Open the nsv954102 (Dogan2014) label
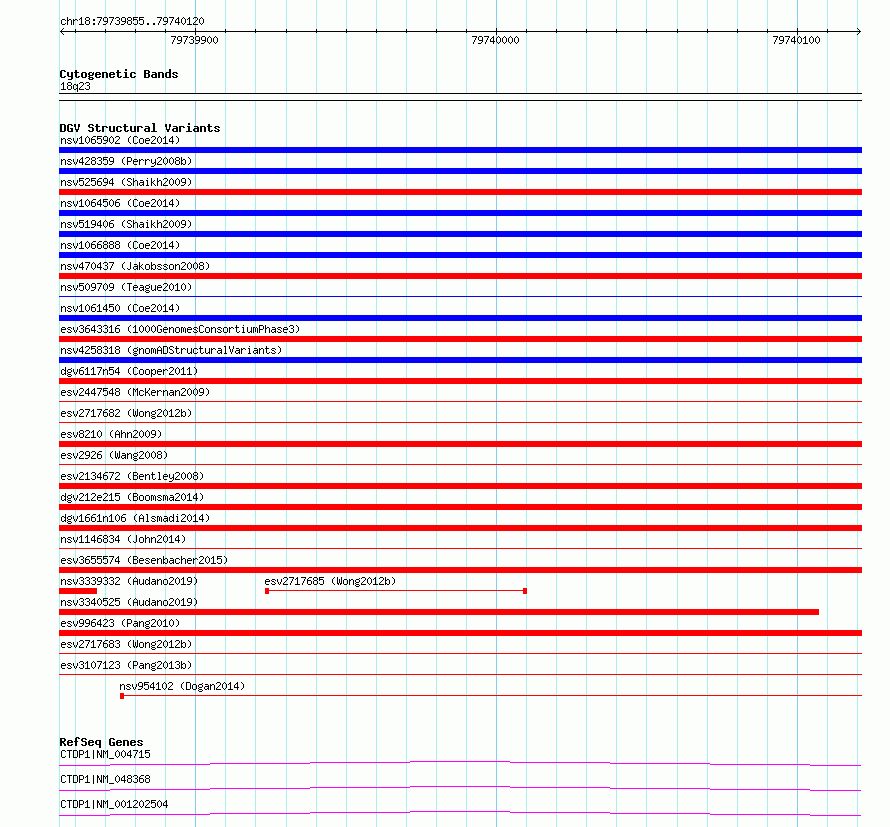890x827 pixels. tap(182, 686)
